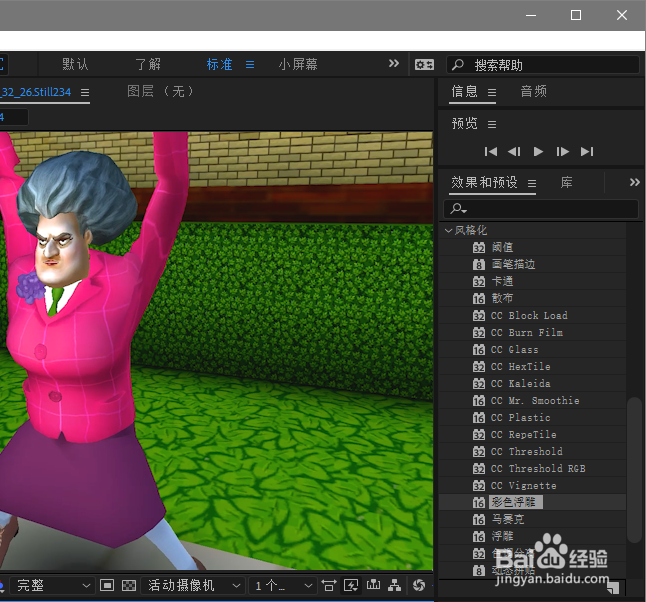Open the effects search filter dropdown icon
Screen dimensions: 646x602
[x=458, y=209]
